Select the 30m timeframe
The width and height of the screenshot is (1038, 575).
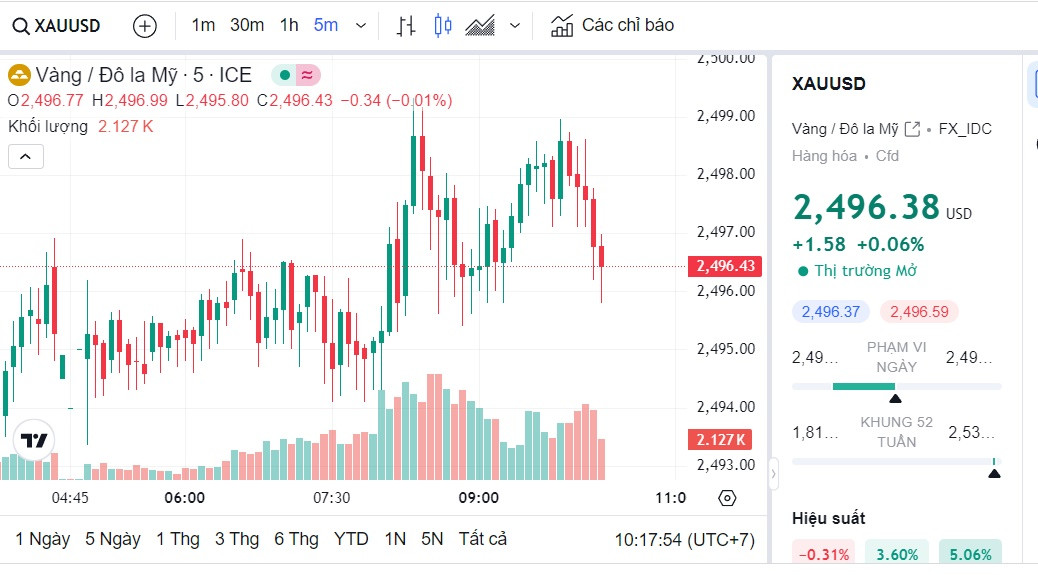pos(247,25)
